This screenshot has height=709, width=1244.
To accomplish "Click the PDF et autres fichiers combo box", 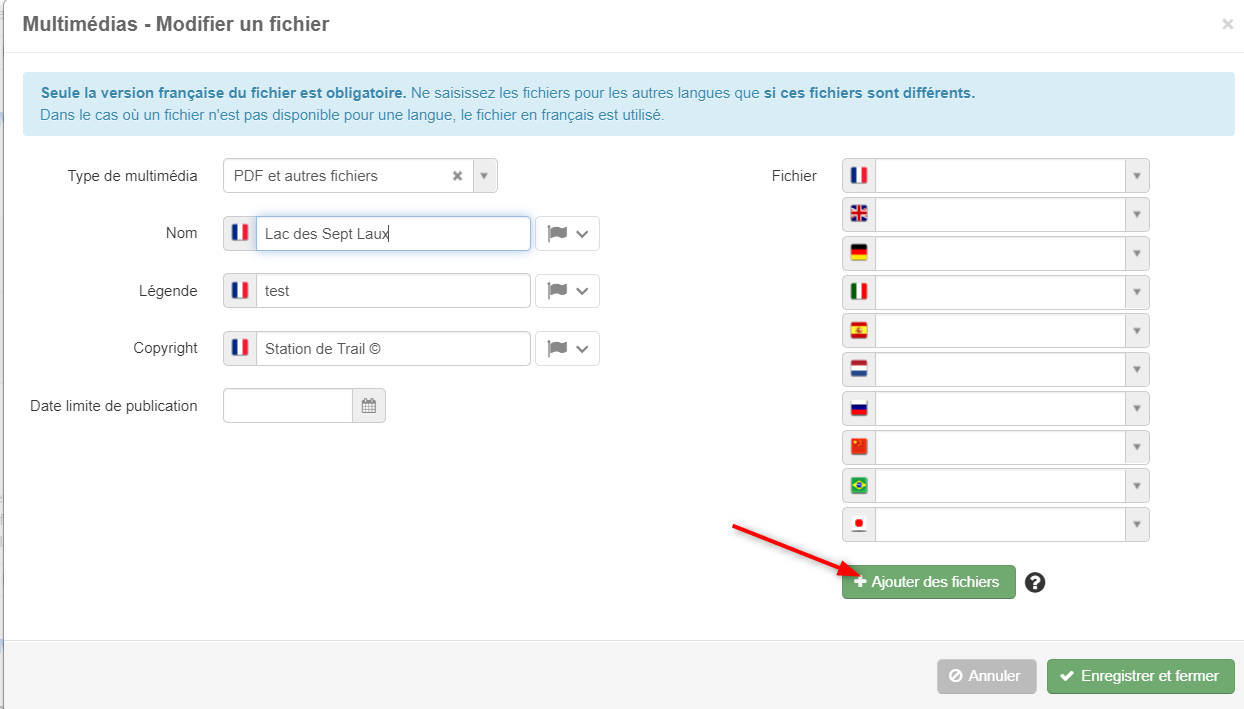I will tap(360, 176).
